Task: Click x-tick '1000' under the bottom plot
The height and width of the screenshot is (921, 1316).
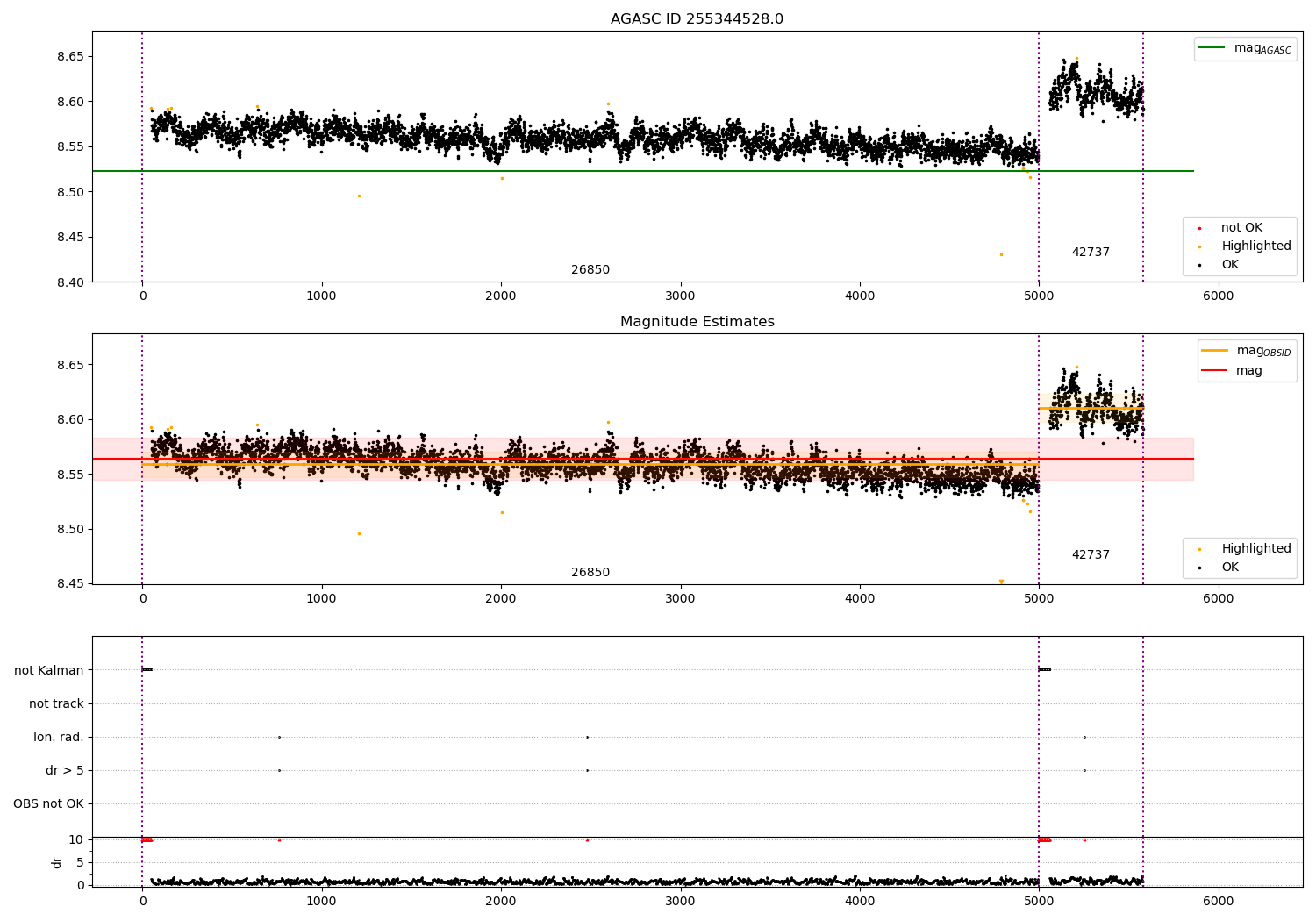Action: [x=322, y=901]
